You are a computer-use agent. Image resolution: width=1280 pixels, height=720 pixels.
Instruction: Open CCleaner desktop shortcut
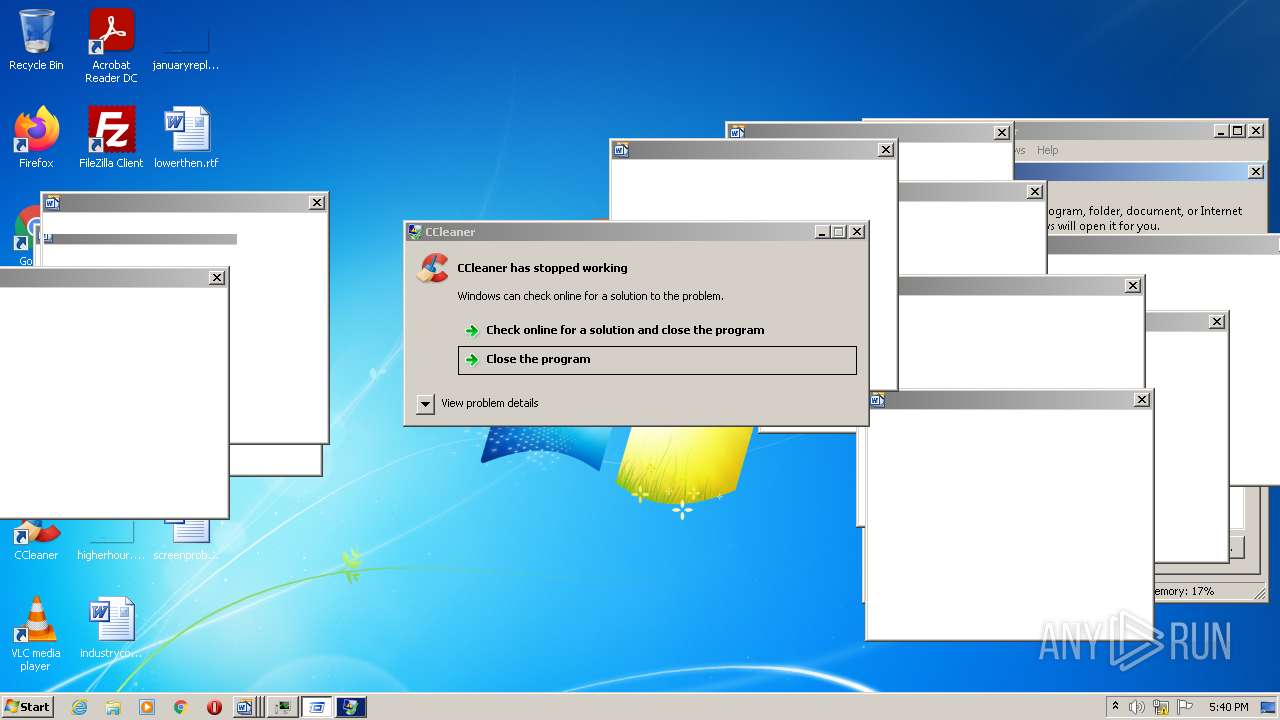[x=36, y=541]
